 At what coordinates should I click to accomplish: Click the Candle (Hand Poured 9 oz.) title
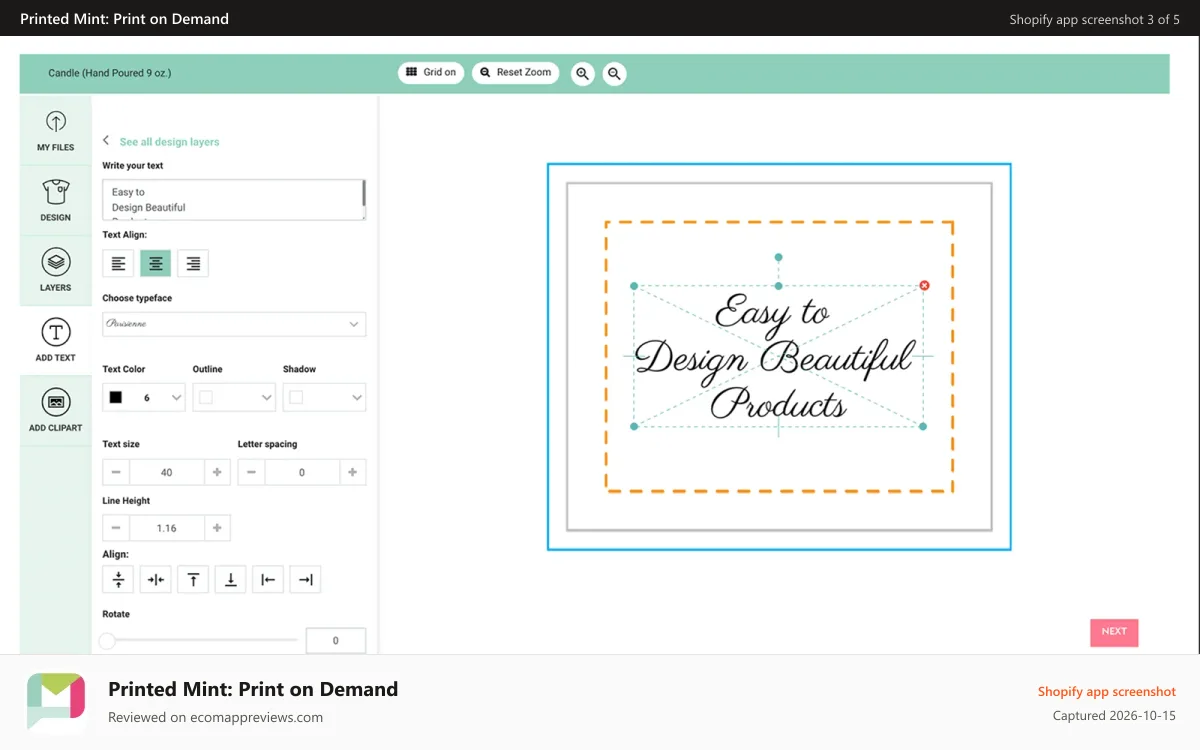pos(110,73)
